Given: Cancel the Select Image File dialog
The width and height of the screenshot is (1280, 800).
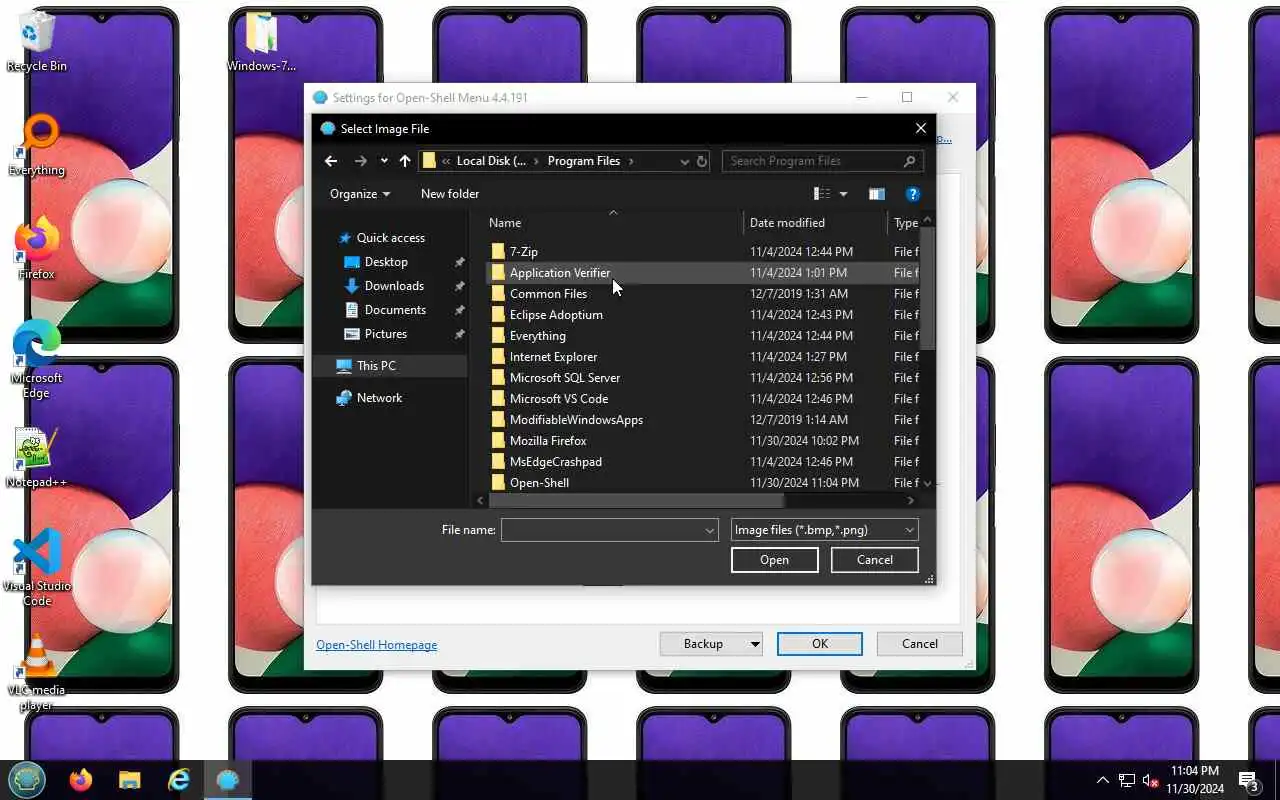Looking at the screenshot, I should (x=875, y=560).
